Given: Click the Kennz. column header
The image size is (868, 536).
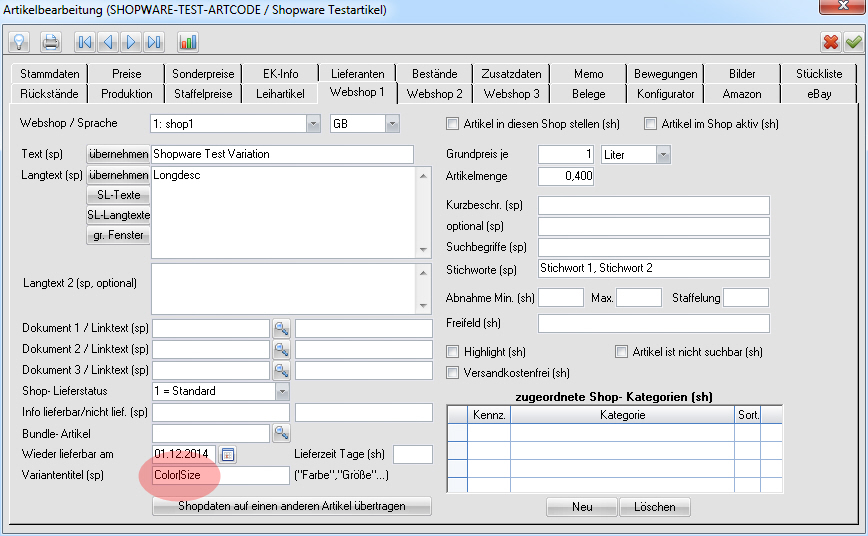Looking at the screenshot, I should (x=489, y=415).
